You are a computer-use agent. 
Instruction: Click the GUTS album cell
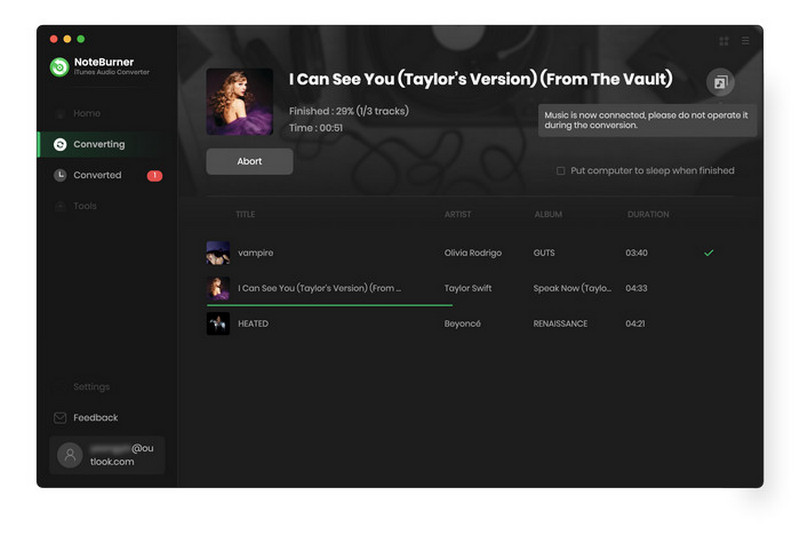(x=544, y=253)
